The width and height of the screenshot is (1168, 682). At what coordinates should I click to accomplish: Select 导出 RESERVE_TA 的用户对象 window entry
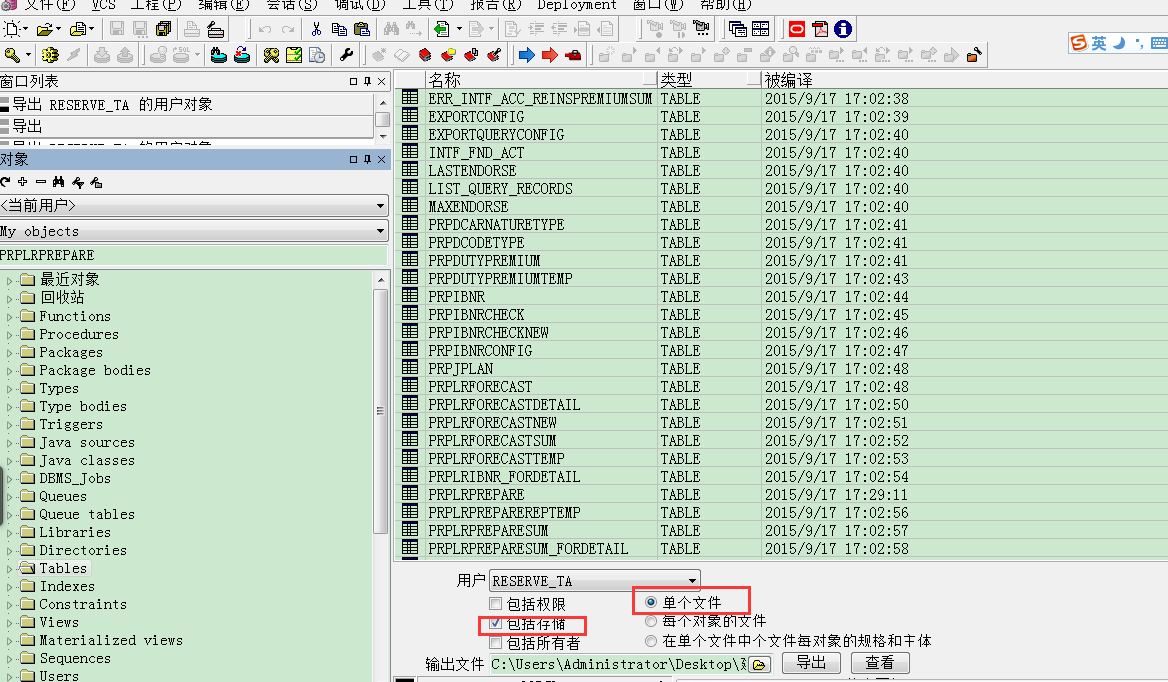pyautogui.click(x=186, y=104)
